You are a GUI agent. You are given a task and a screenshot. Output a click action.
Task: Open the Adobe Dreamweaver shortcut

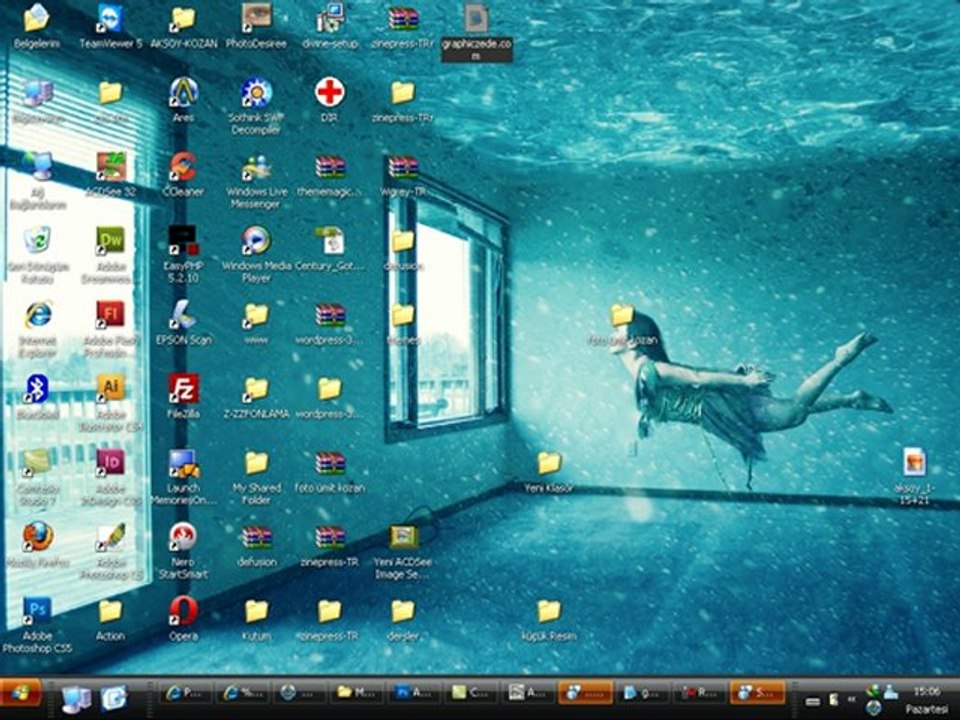(x=110, y=241)
